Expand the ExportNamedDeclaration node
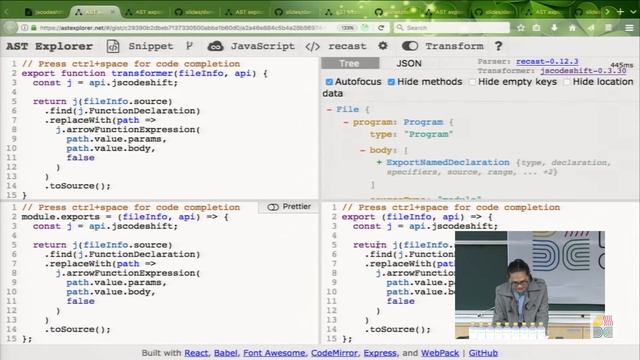The image size is (640, 360). pos(379,162)
